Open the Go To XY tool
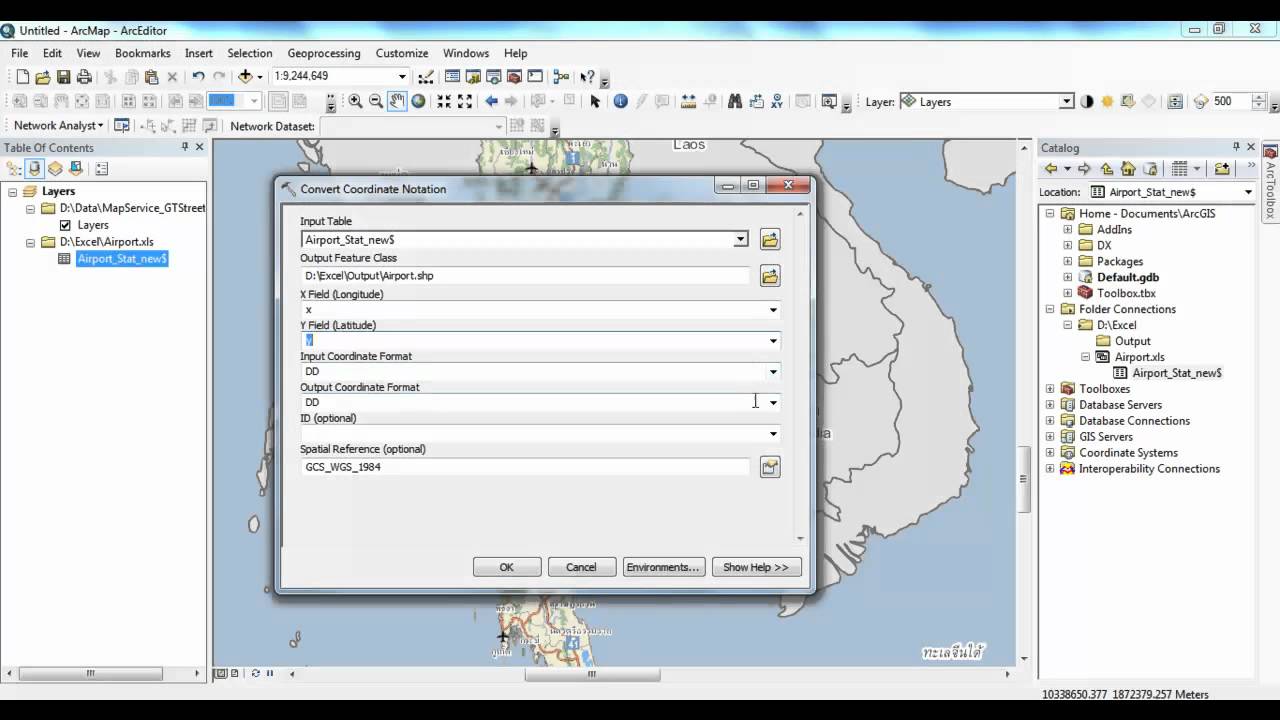Image resolution: width=1280 pixels, height=720 pixels. [777, 101]
